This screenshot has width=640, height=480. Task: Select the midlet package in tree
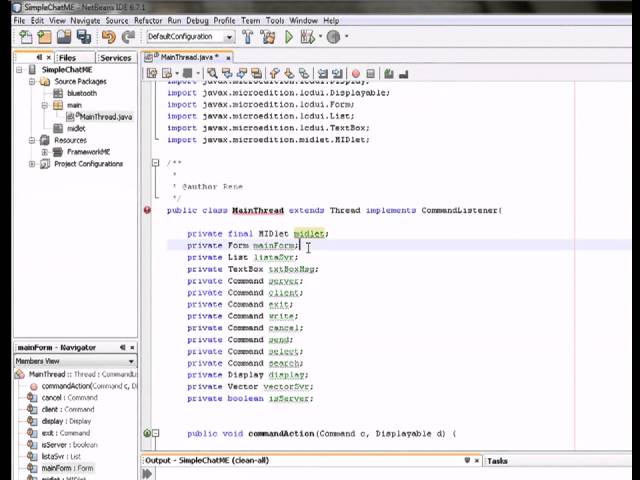point(76,129)
